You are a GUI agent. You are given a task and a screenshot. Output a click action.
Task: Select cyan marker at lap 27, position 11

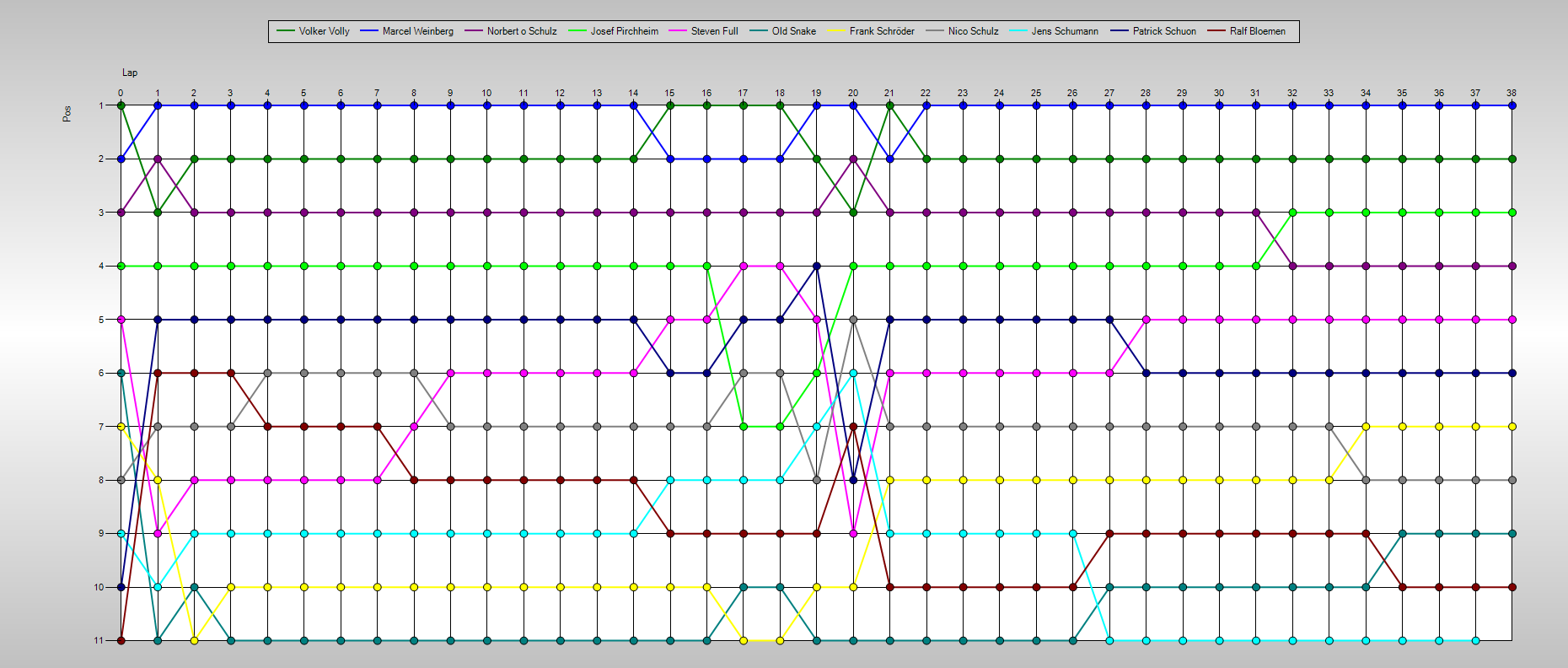(x=1109, y=640)
